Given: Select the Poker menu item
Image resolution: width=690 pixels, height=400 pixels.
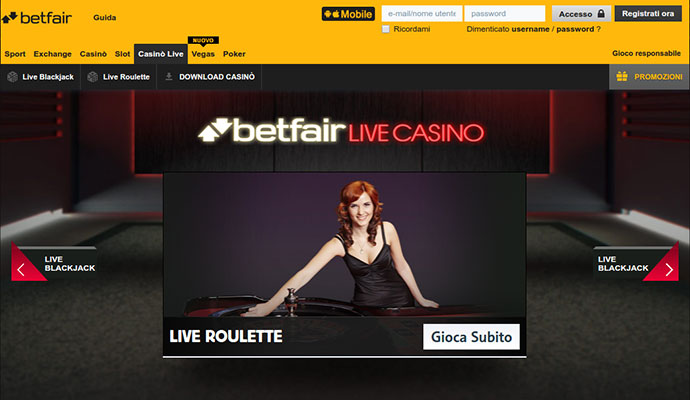Looking at the screenshot, I should coord(234,54).
